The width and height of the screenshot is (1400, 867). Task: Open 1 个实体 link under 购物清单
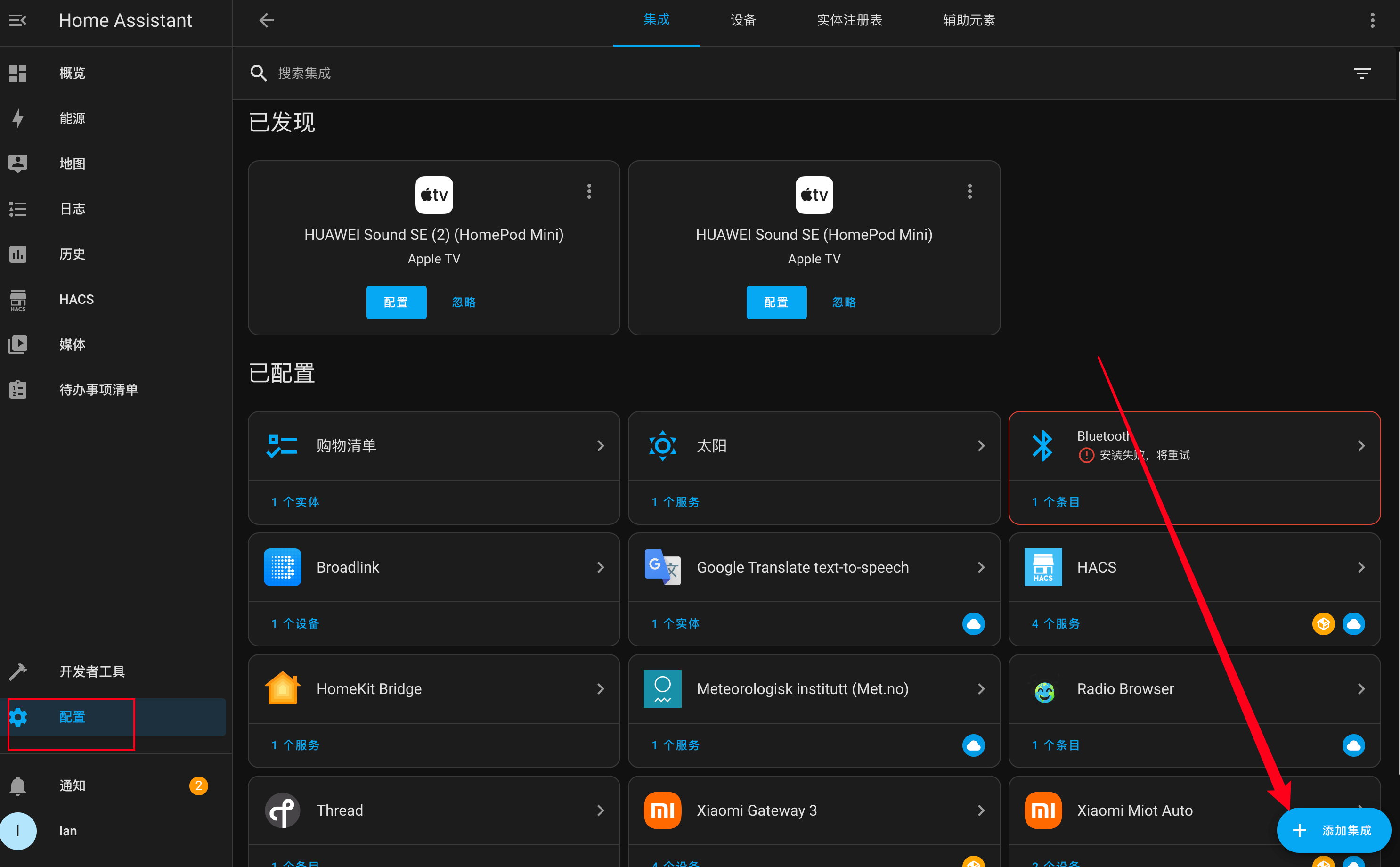coord(295,502)
